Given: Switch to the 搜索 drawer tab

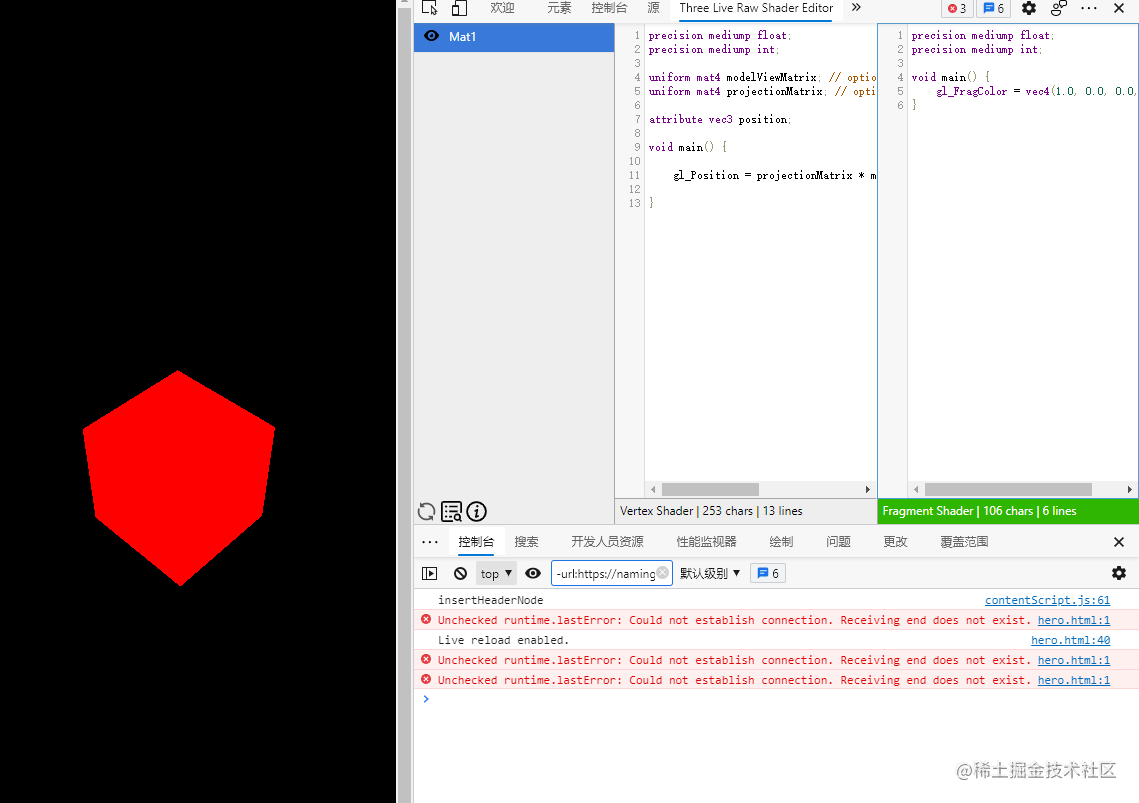Looking at the screenshot, I should click(527, 542).
